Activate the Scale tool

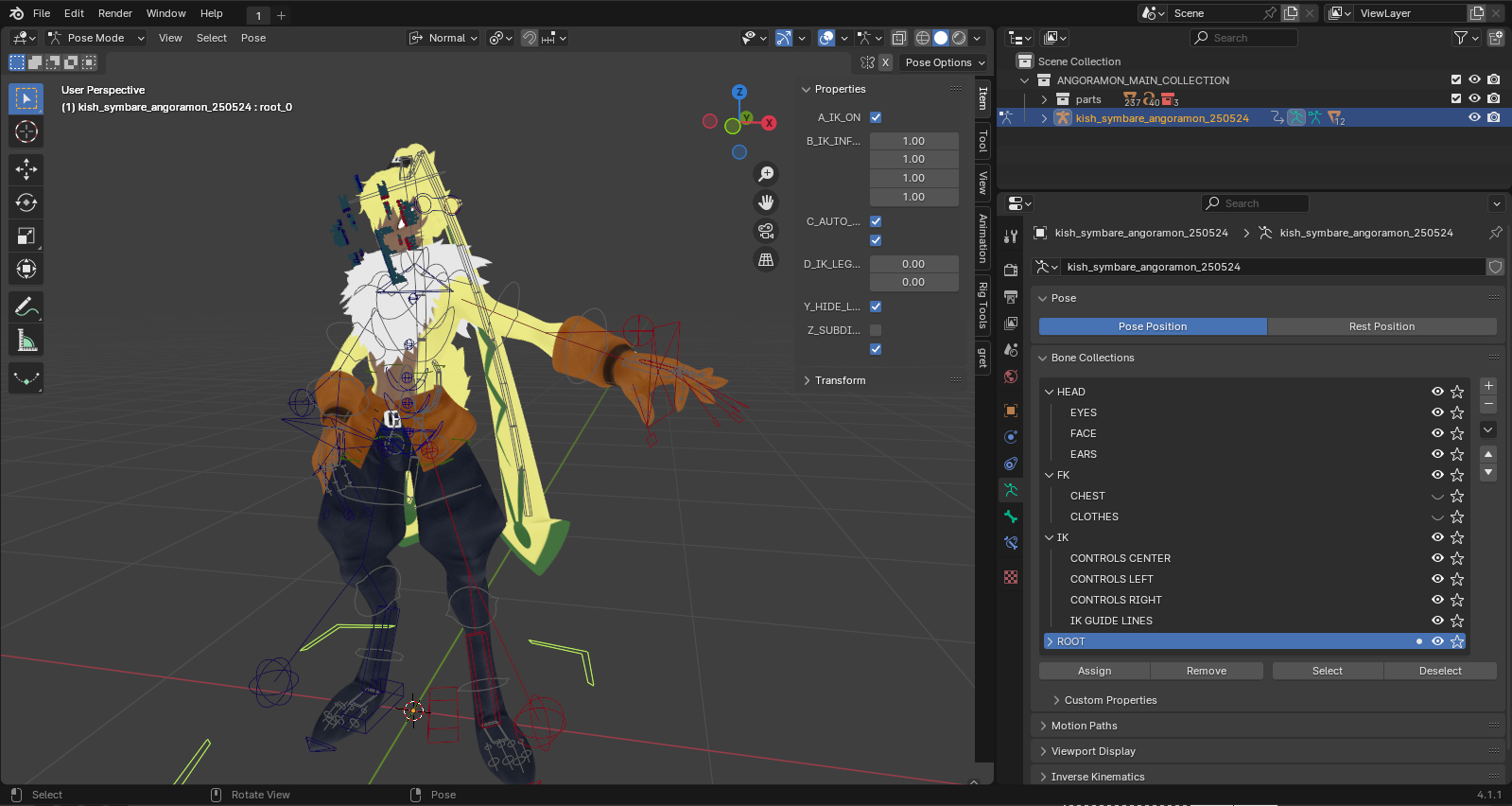tap(26, 236)
